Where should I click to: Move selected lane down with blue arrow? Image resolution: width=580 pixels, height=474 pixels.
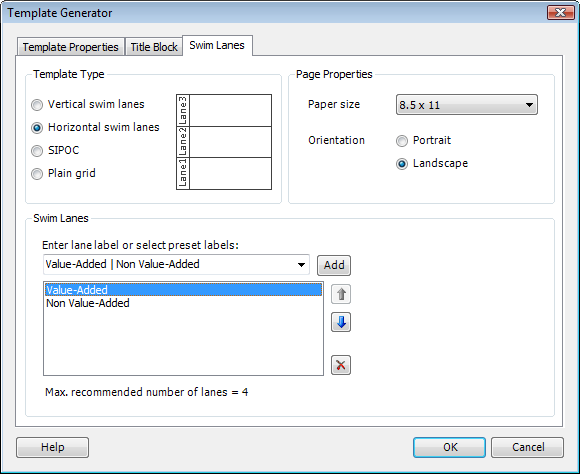pyautogui.click(x=341, y=322)
